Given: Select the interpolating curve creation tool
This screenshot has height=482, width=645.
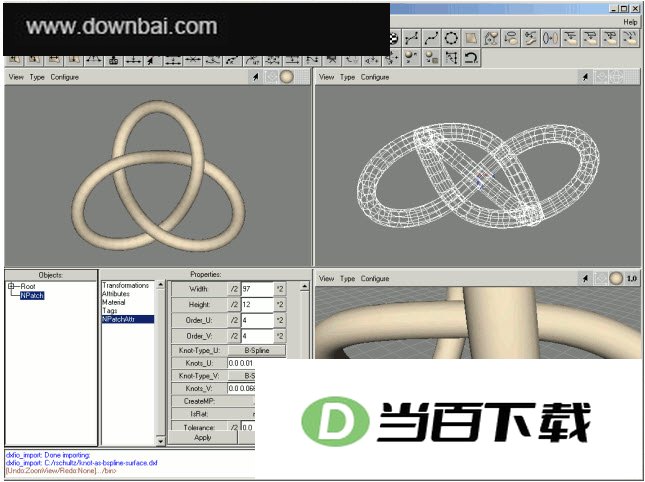Looking at the screenshot, I should 431,39.
